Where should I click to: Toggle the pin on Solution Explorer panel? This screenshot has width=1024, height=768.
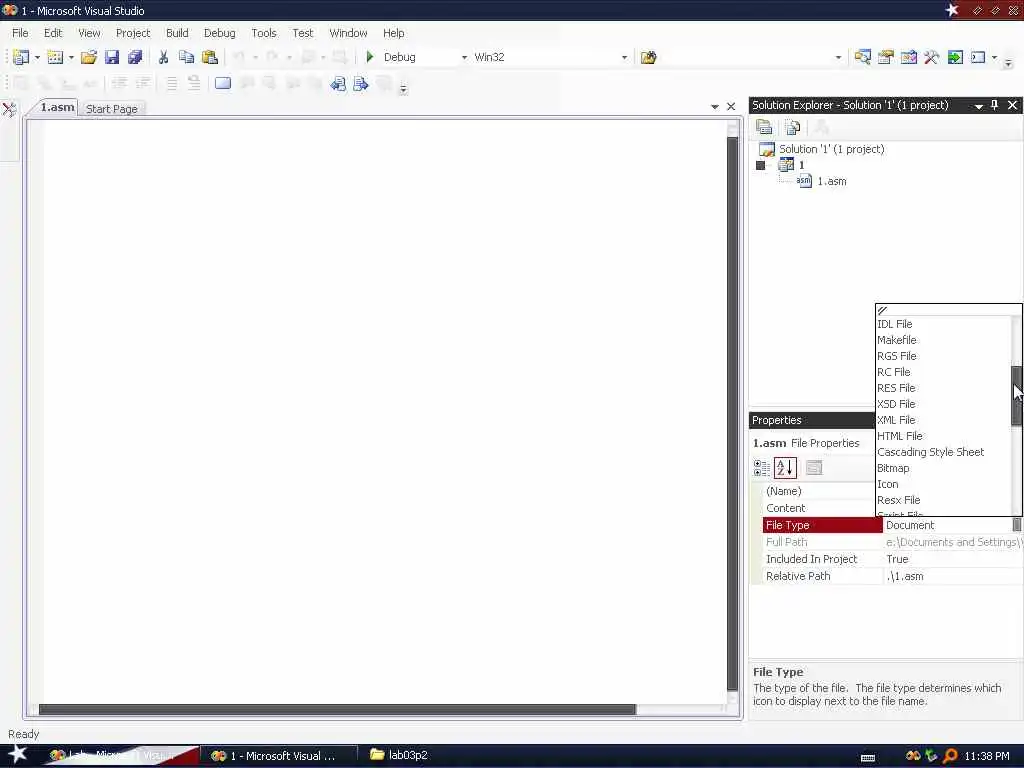(995, 104)
